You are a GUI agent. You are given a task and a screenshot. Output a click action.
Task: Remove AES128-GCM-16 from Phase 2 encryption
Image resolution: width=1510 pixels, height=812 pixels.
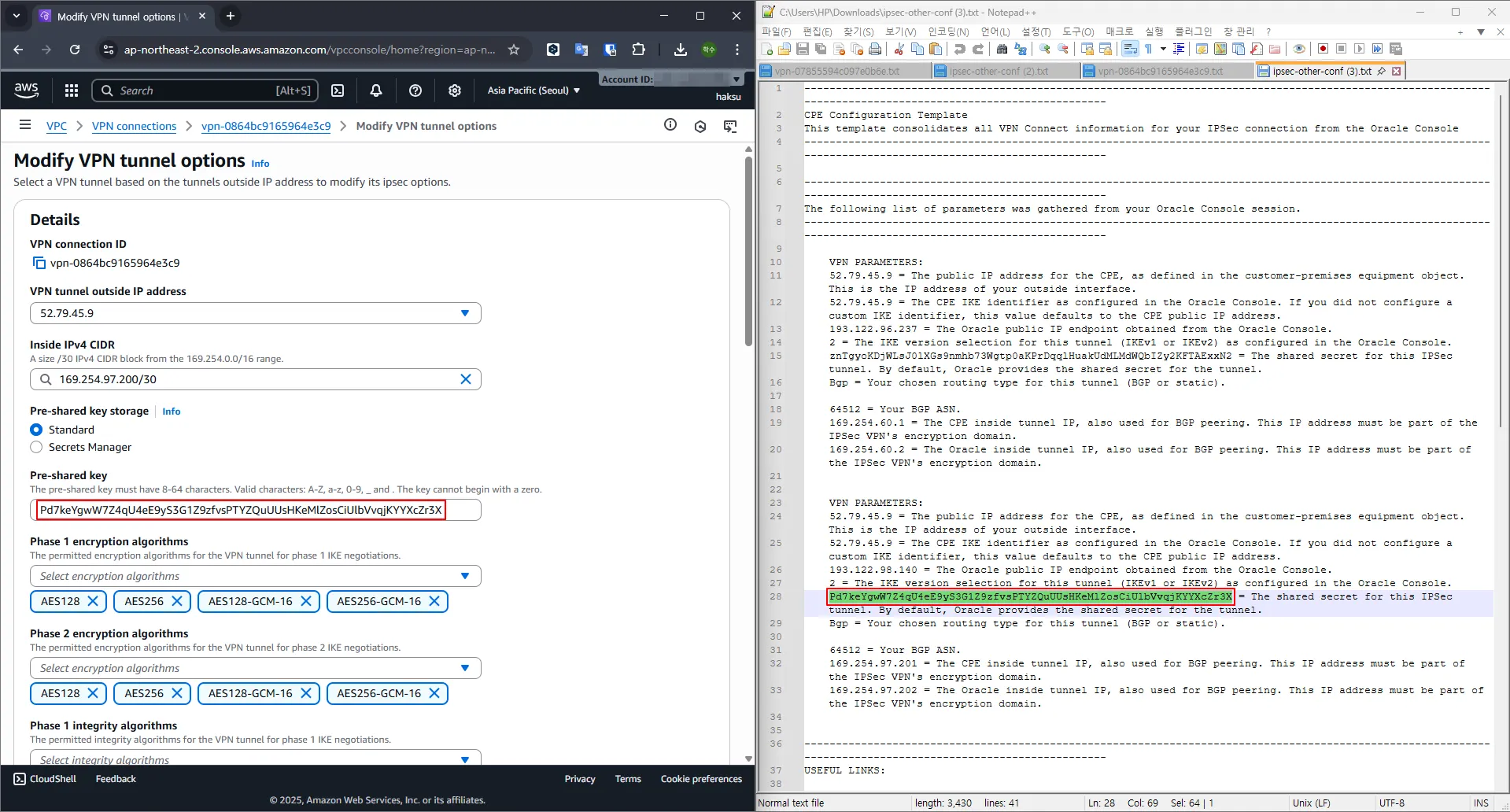(x=306, y=693)
